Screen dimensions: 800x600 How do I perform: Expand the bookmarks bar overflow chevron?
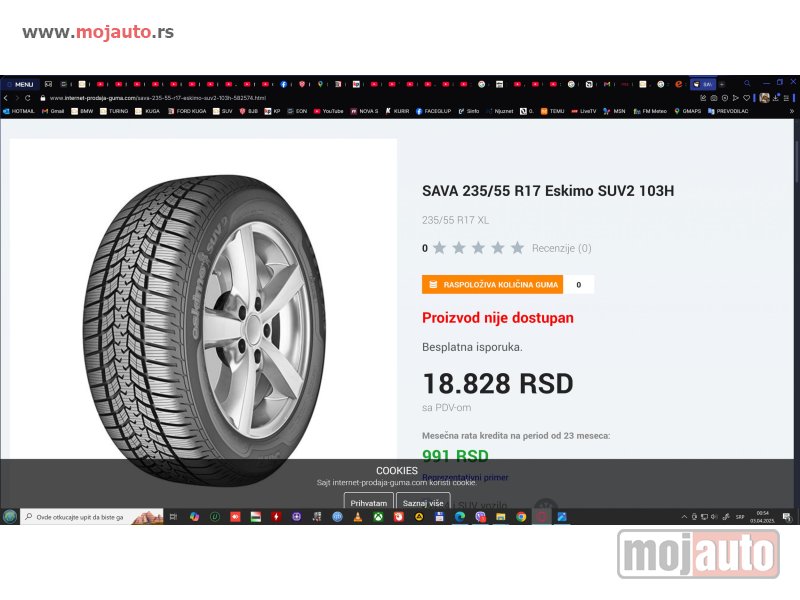[x=792, y=111]
